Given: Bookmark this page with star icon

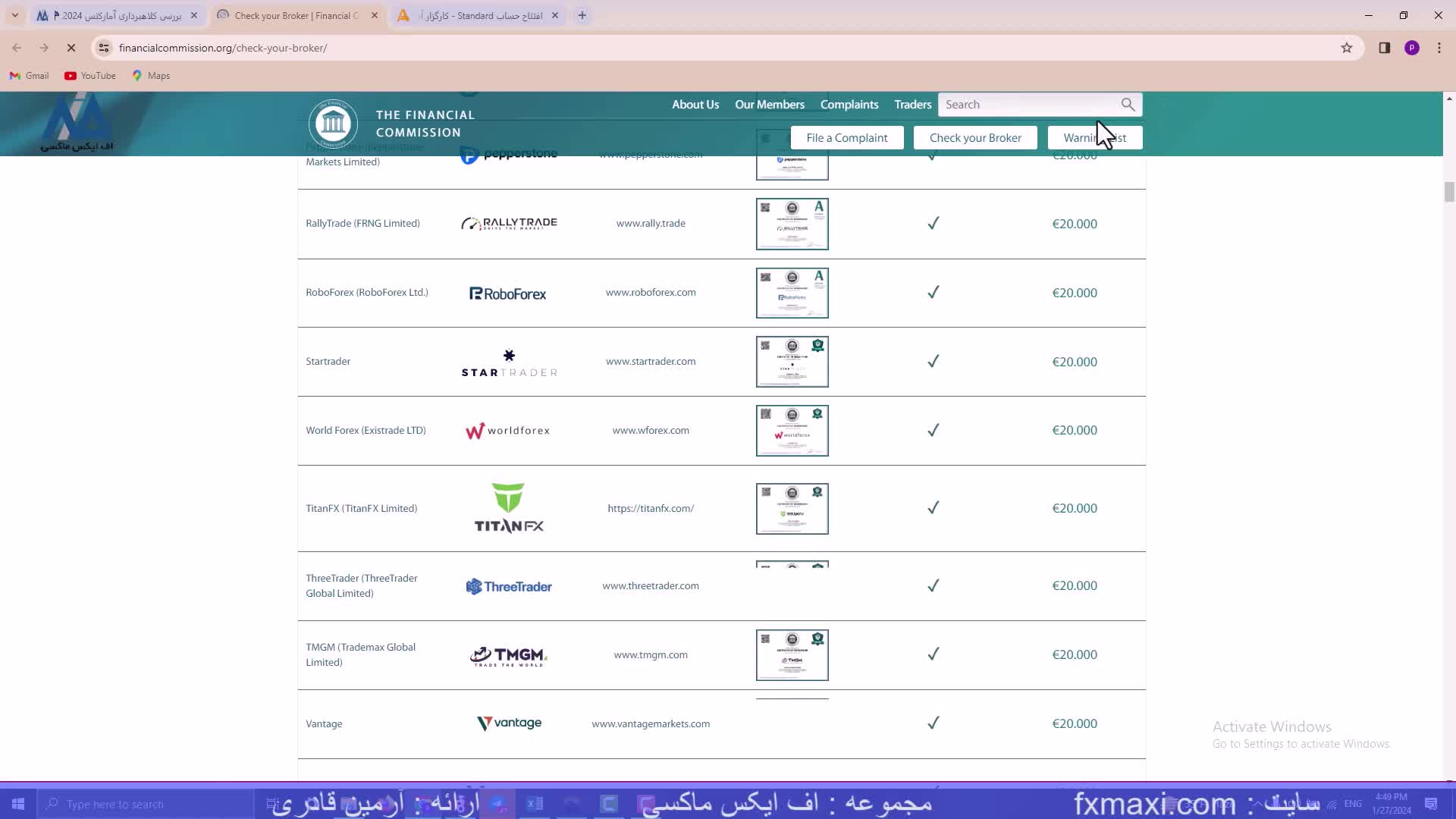Looking at the screenshot, I should pyautogui.click(x=1347, y=48).
